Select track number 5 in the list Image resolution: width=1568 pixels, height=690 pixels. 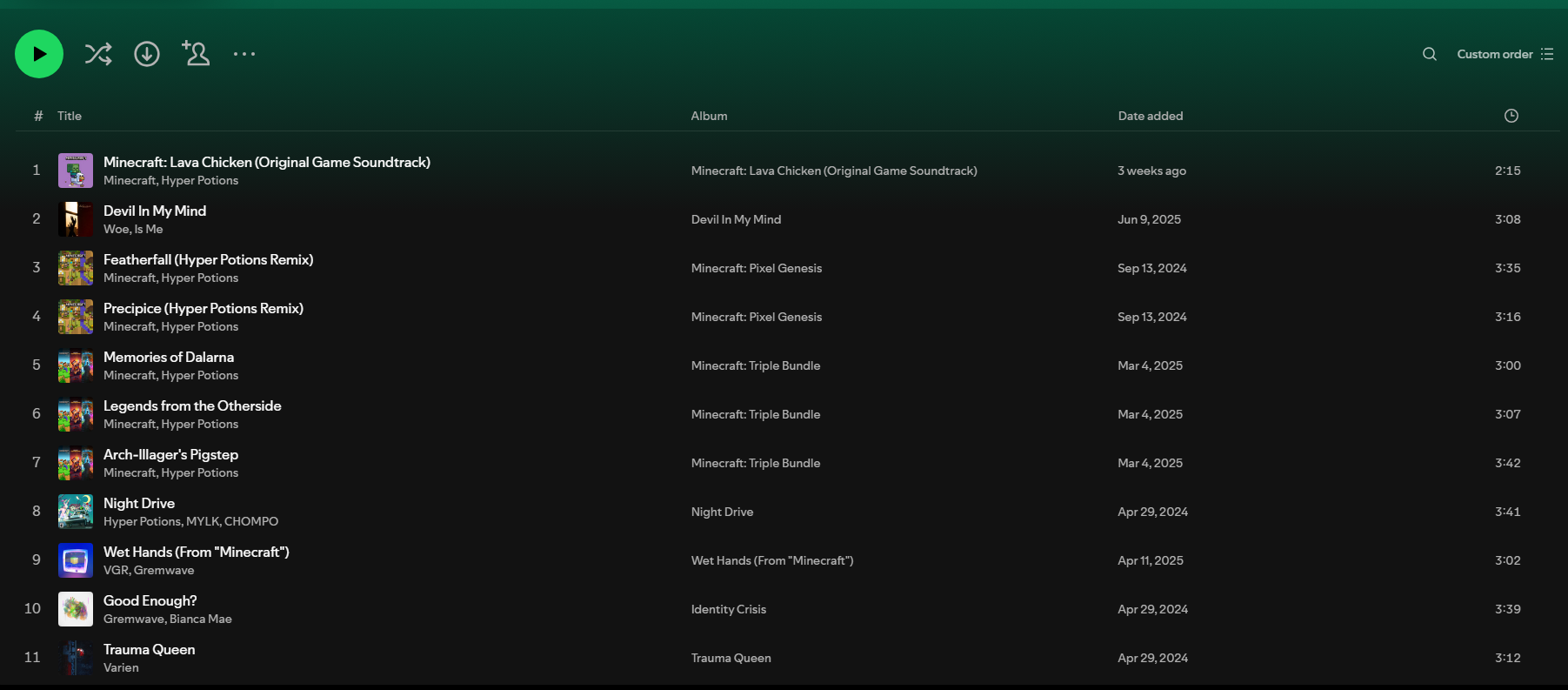coord(37,365)
